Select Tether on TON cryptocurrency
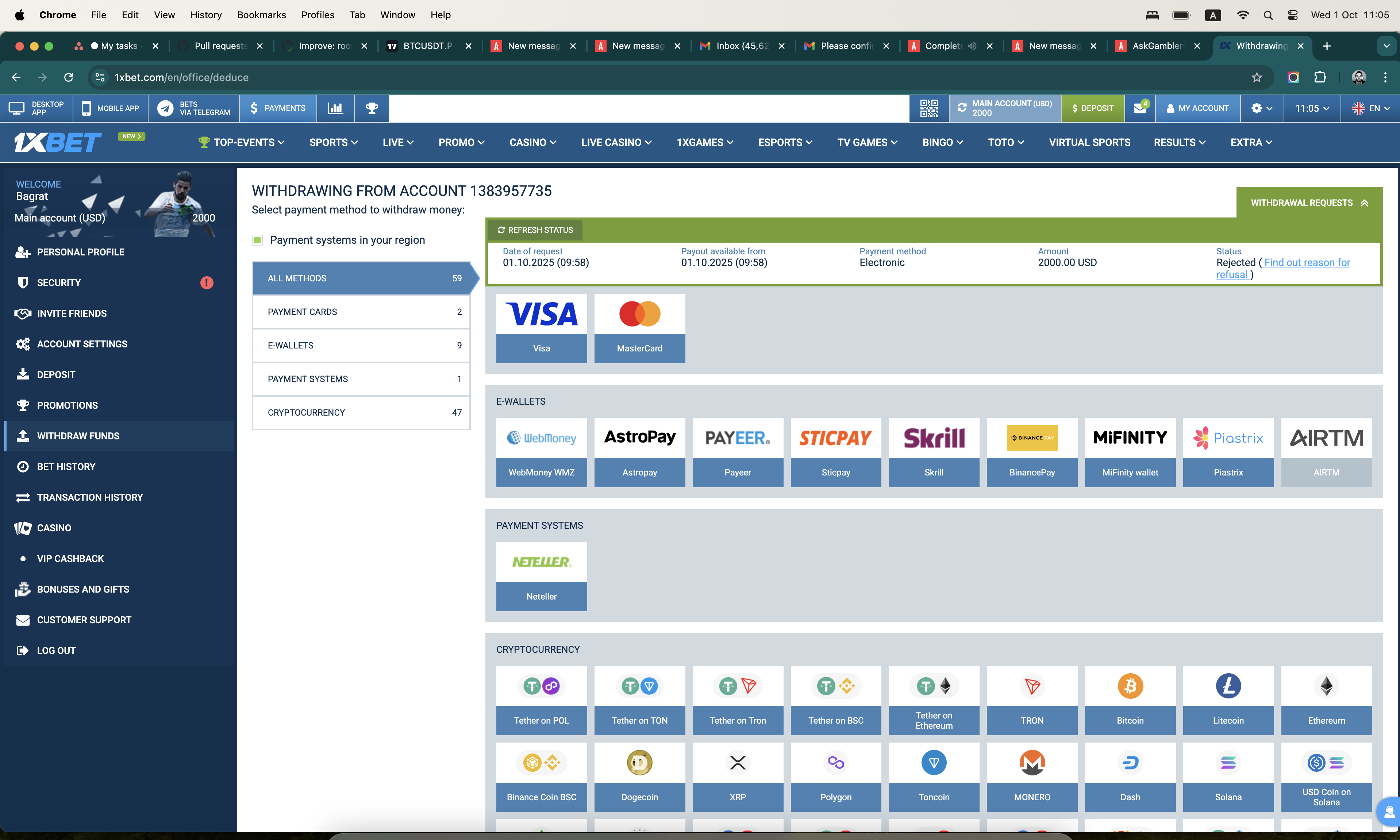The width and height of the screenshot is (1400, 840). tap(640, 700)
